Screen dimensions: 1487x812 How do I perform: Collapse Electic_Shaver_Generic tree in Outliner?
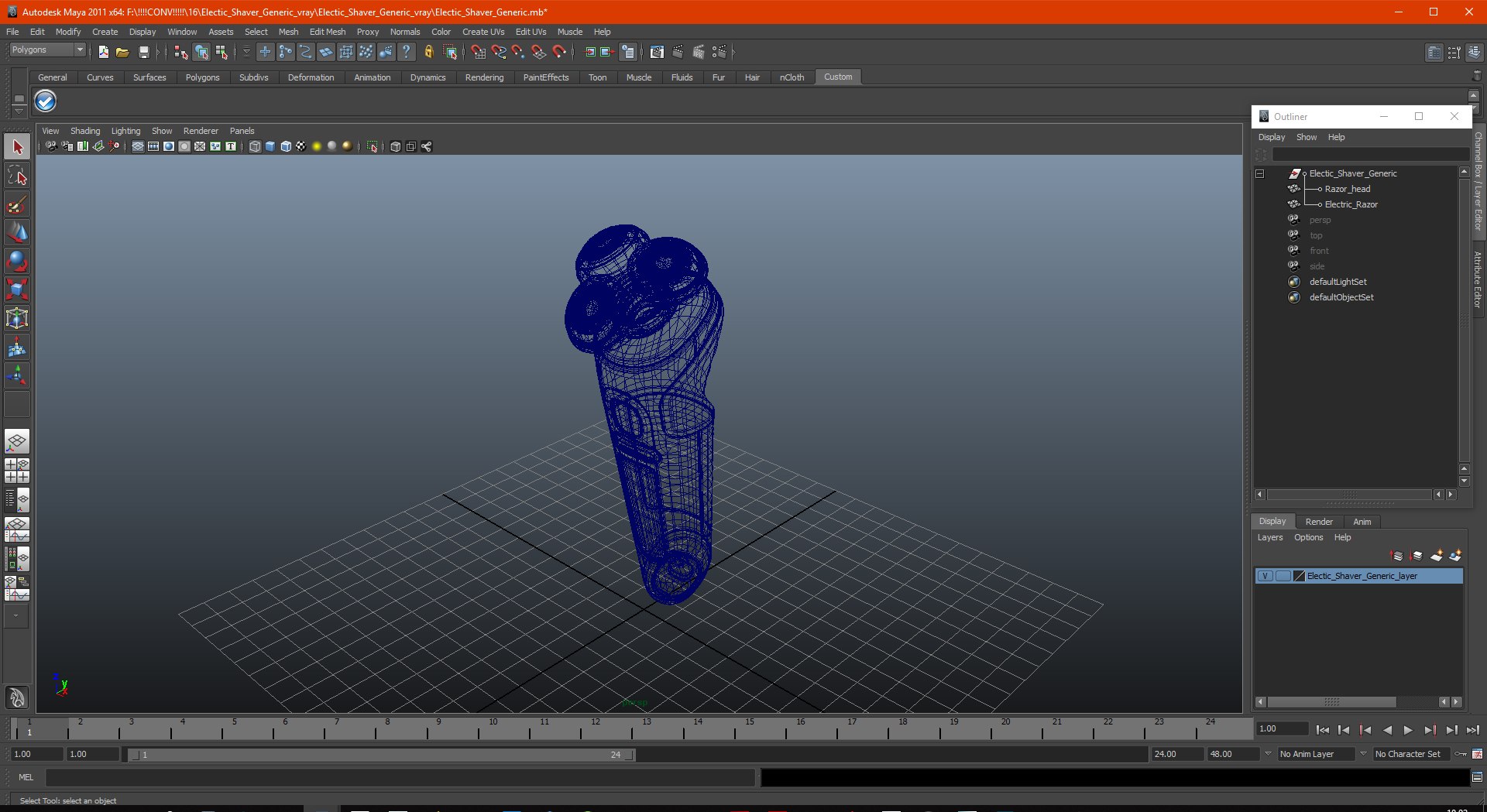point(1259,173)
